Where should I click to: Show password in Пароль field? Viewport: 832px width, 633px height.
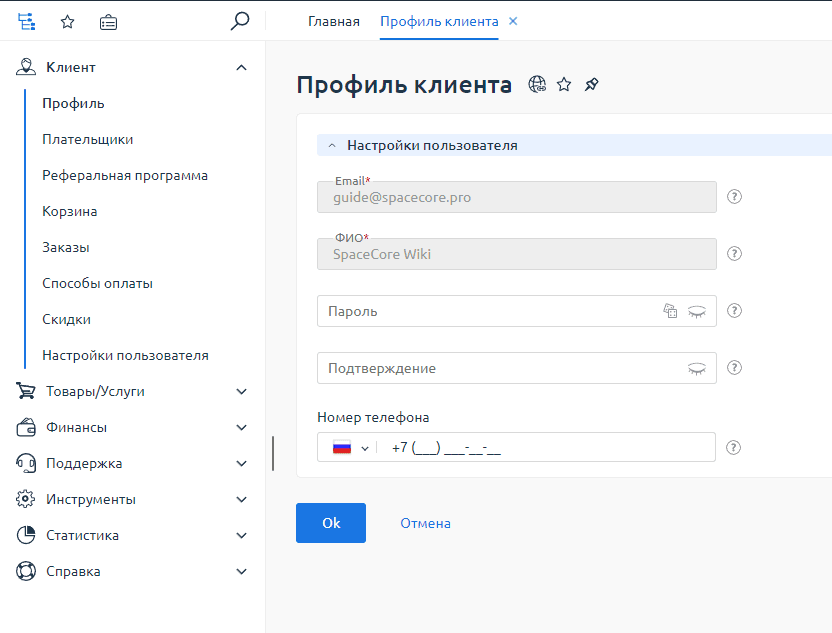click(x=696, y=311)
